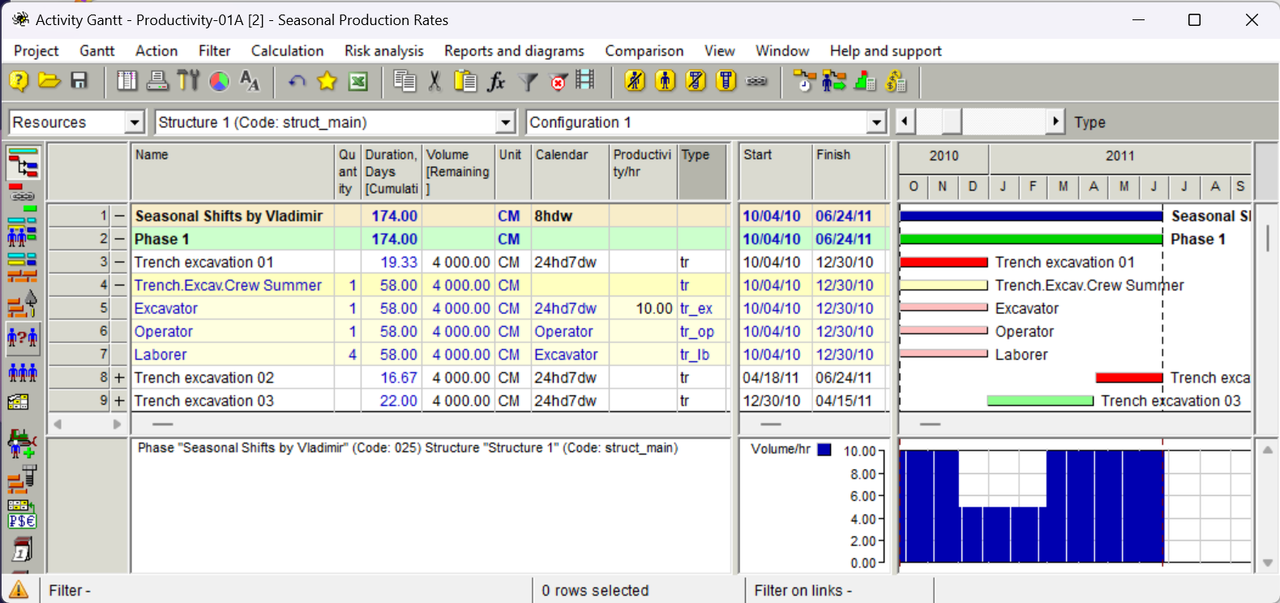Toggle the standing person yellow button
Screen dimensions: 1280x603
point(665,82)
